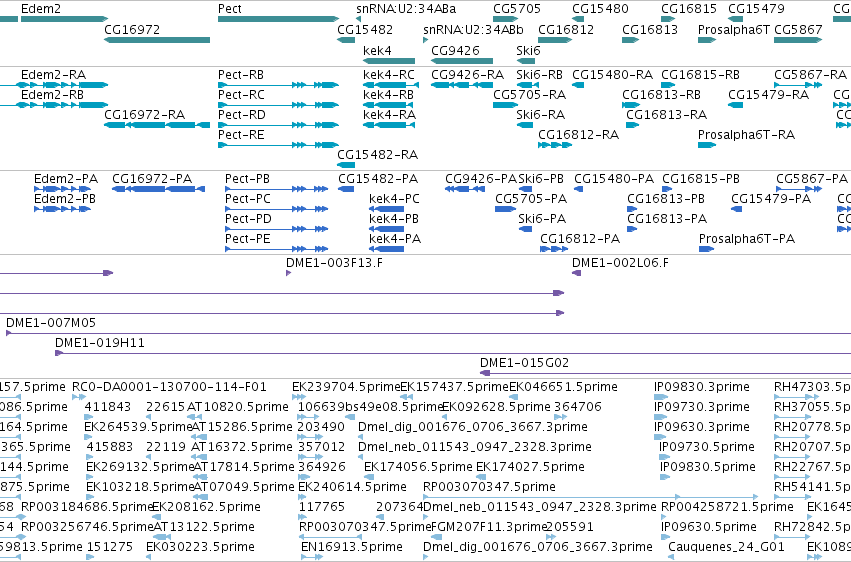Screen dimensions: 851x562
Task: Click the Ski6 gene label
Action: point(528,50)
